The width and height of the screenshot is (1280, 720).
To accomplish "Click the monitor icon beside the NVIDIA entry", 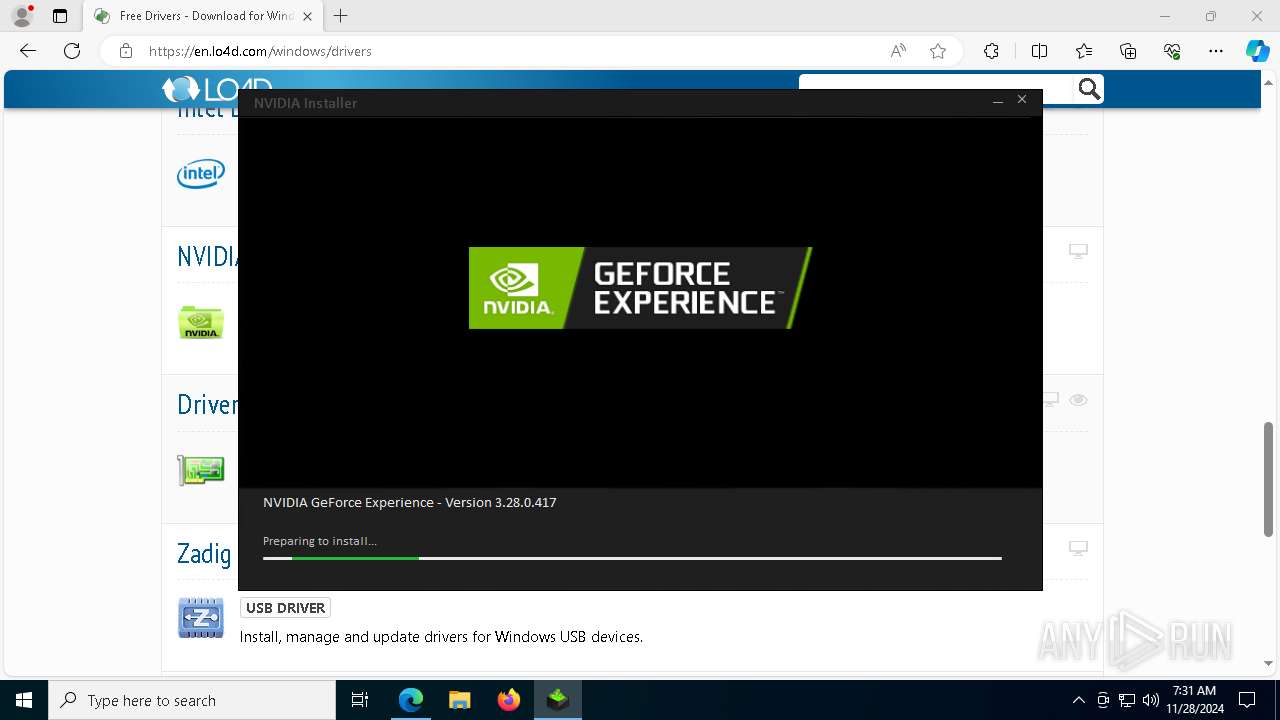I will tap(1078, 251).
